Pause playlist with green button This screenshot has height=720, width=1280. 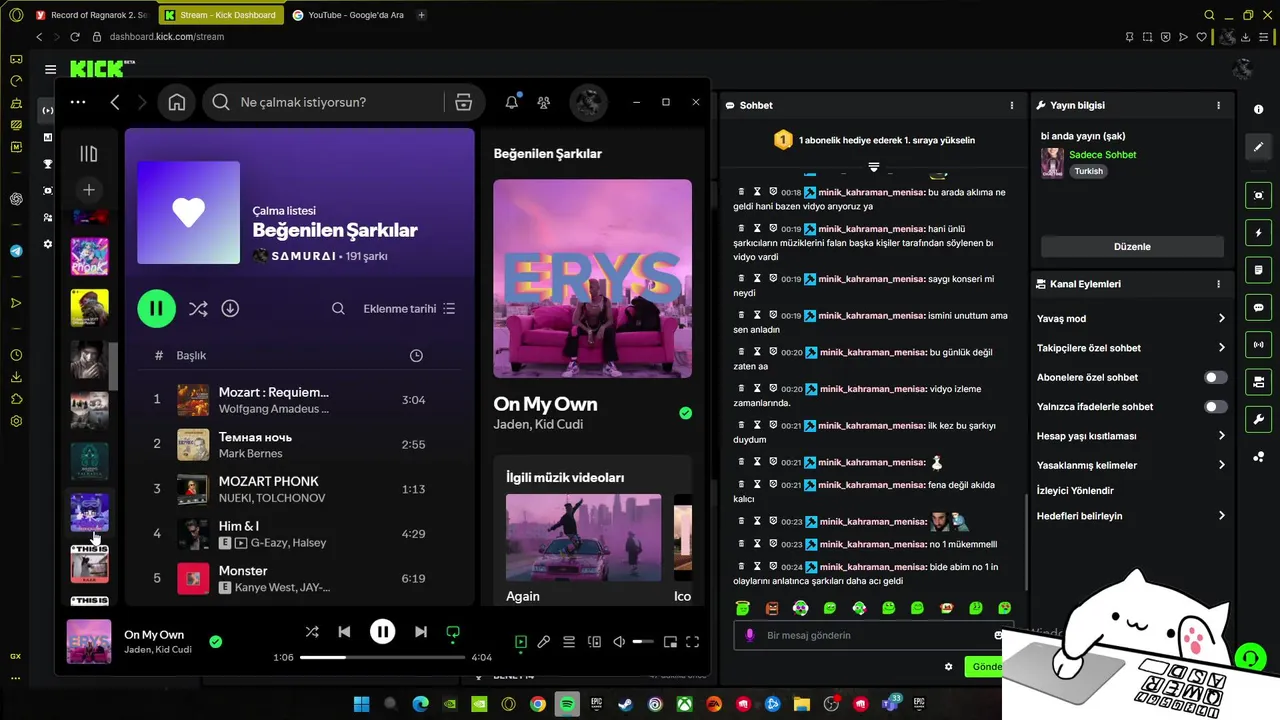point(156,309)
